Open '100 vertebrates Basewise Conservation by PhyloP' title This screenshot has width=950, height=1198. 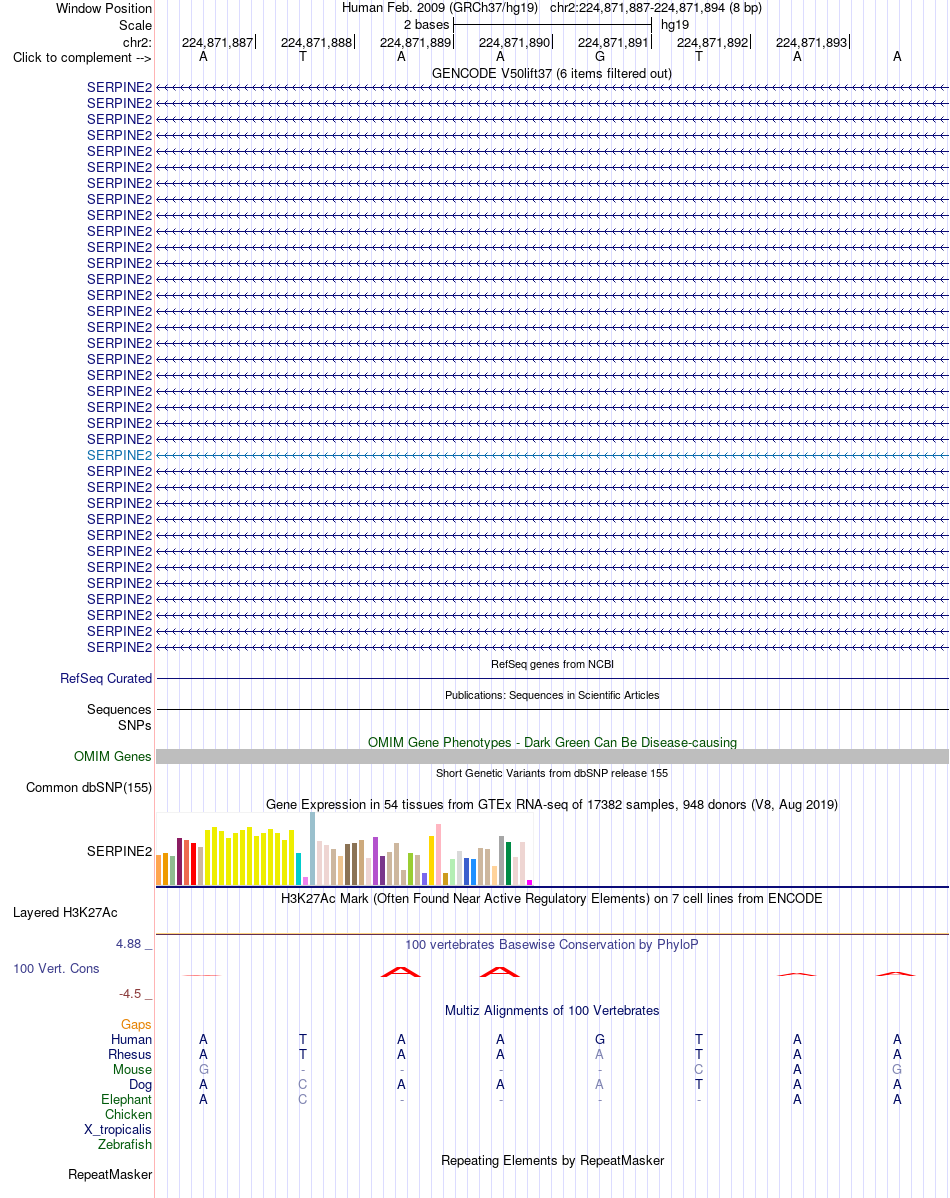[x=552, y=945]
